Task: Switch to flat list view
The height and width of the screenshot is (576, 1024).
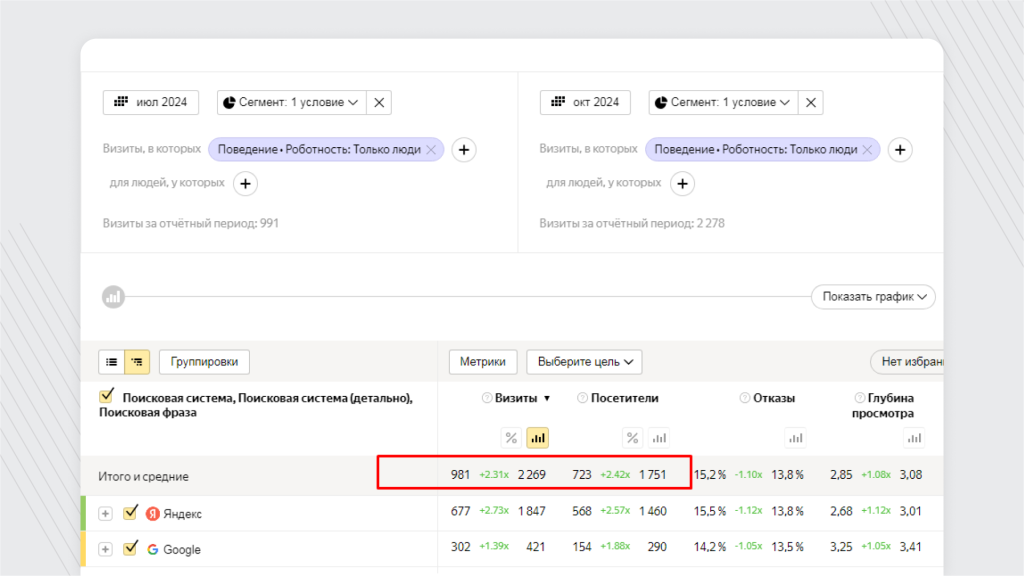Action: click(x=112, y=362)
